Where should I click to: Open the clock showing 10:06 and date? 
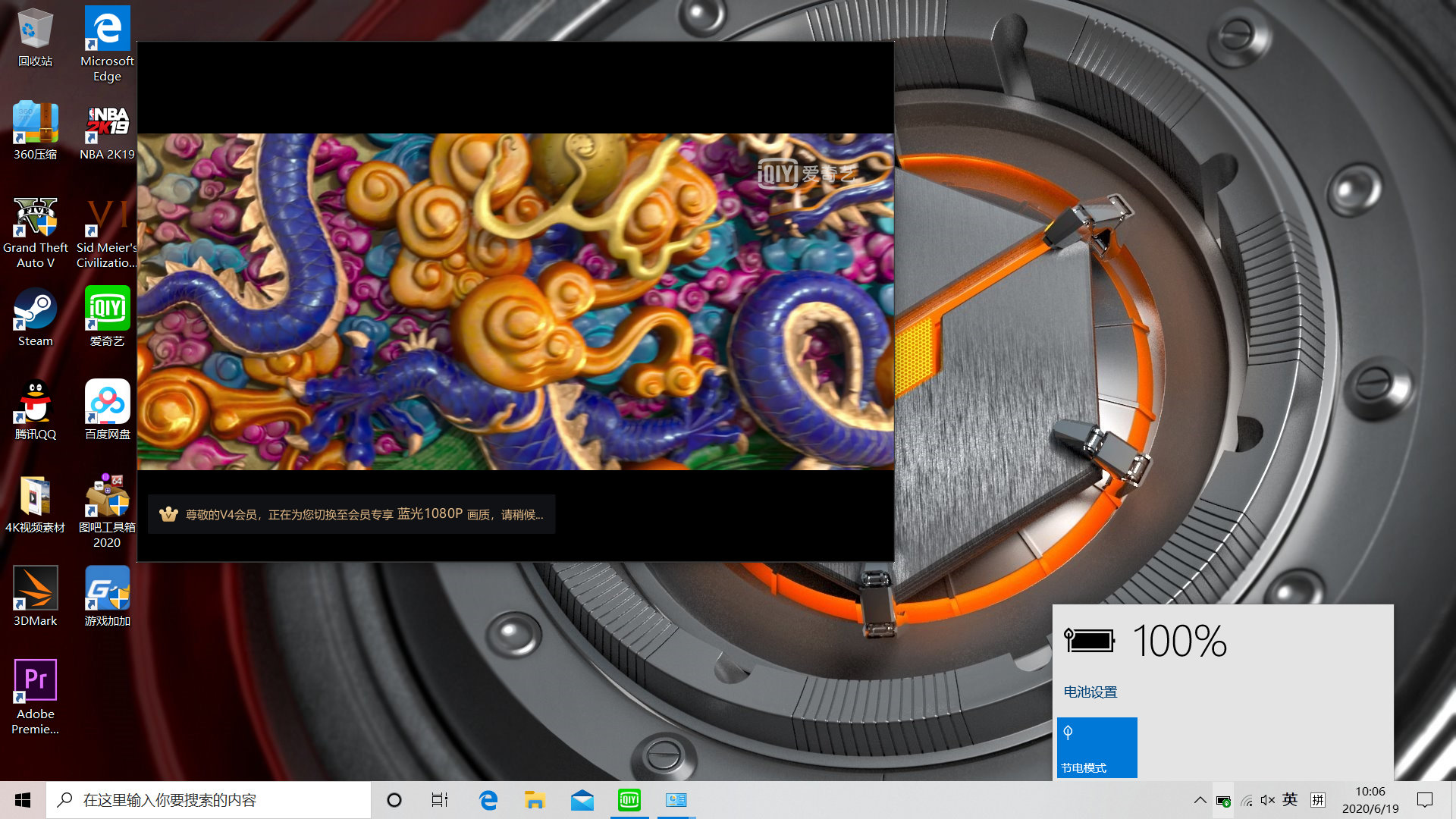[x=1370, y=800]
